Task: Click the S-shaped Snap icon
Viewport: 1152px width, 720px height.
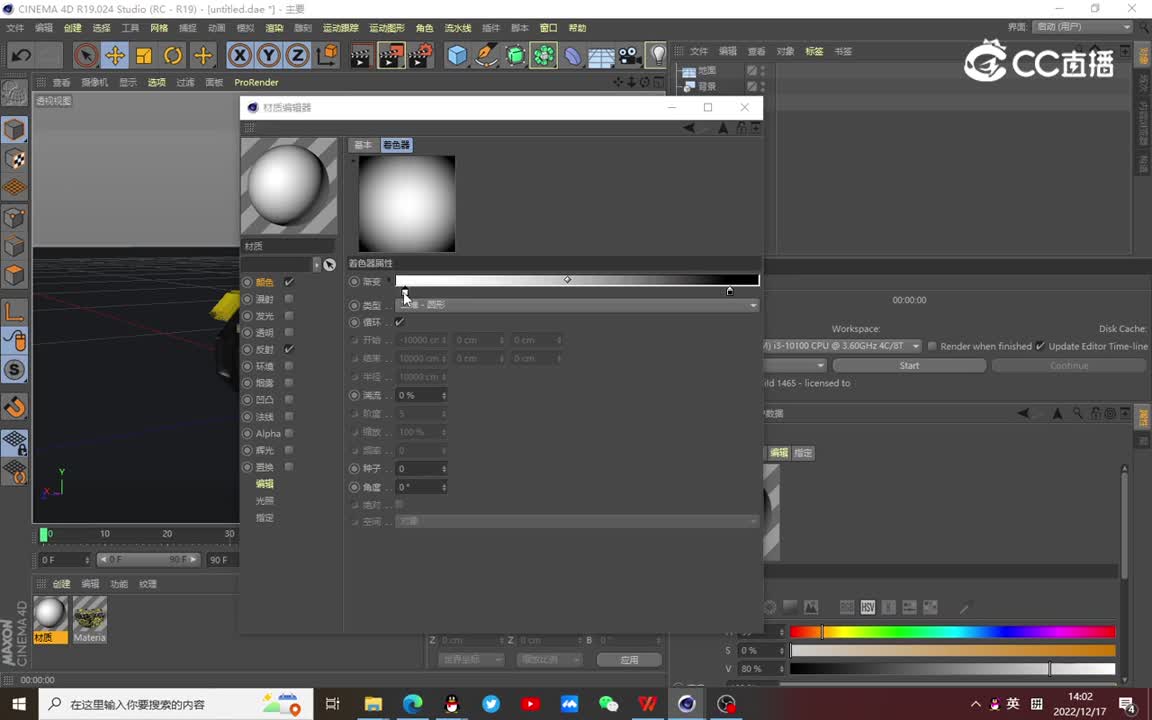Action: 15,370
